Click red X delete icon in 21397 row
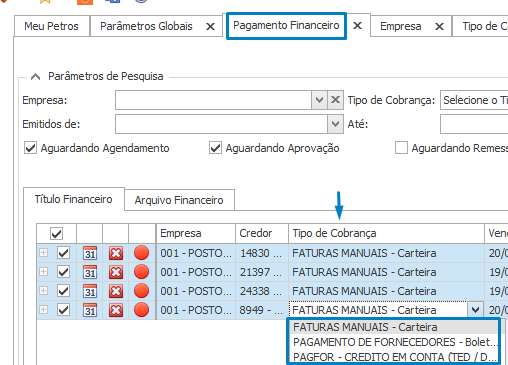 click(x=116, y=272)
